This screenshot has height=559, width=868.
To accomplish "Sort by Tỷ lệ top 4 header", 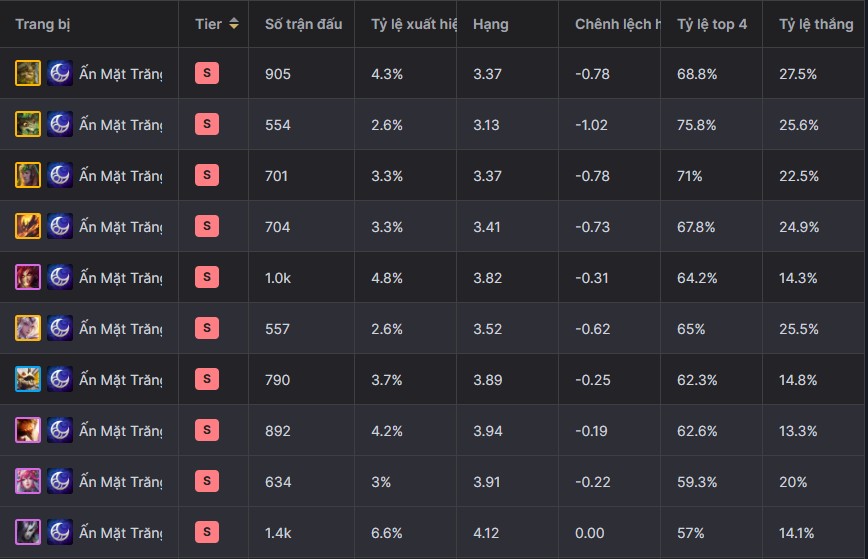I will [712, 24].
